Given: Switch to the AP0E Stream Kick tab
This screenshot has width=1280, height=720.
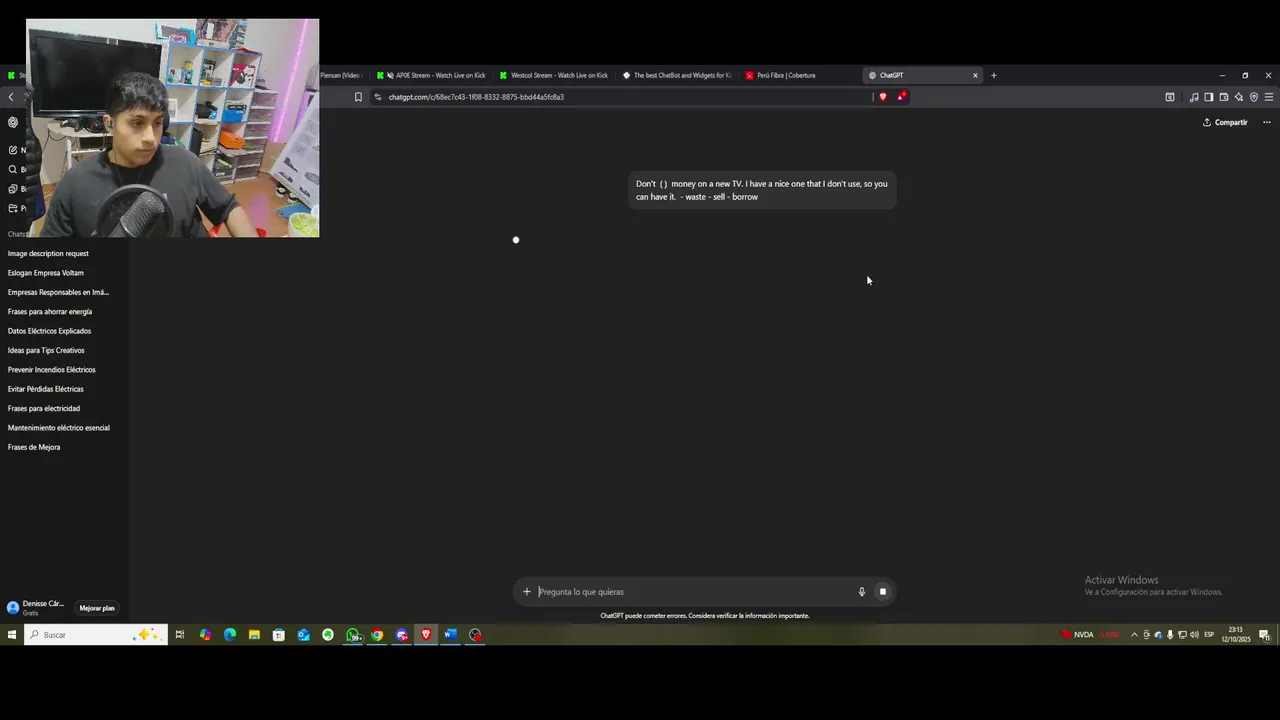Looking at the screenshot, I should click(x=431, y=75).
